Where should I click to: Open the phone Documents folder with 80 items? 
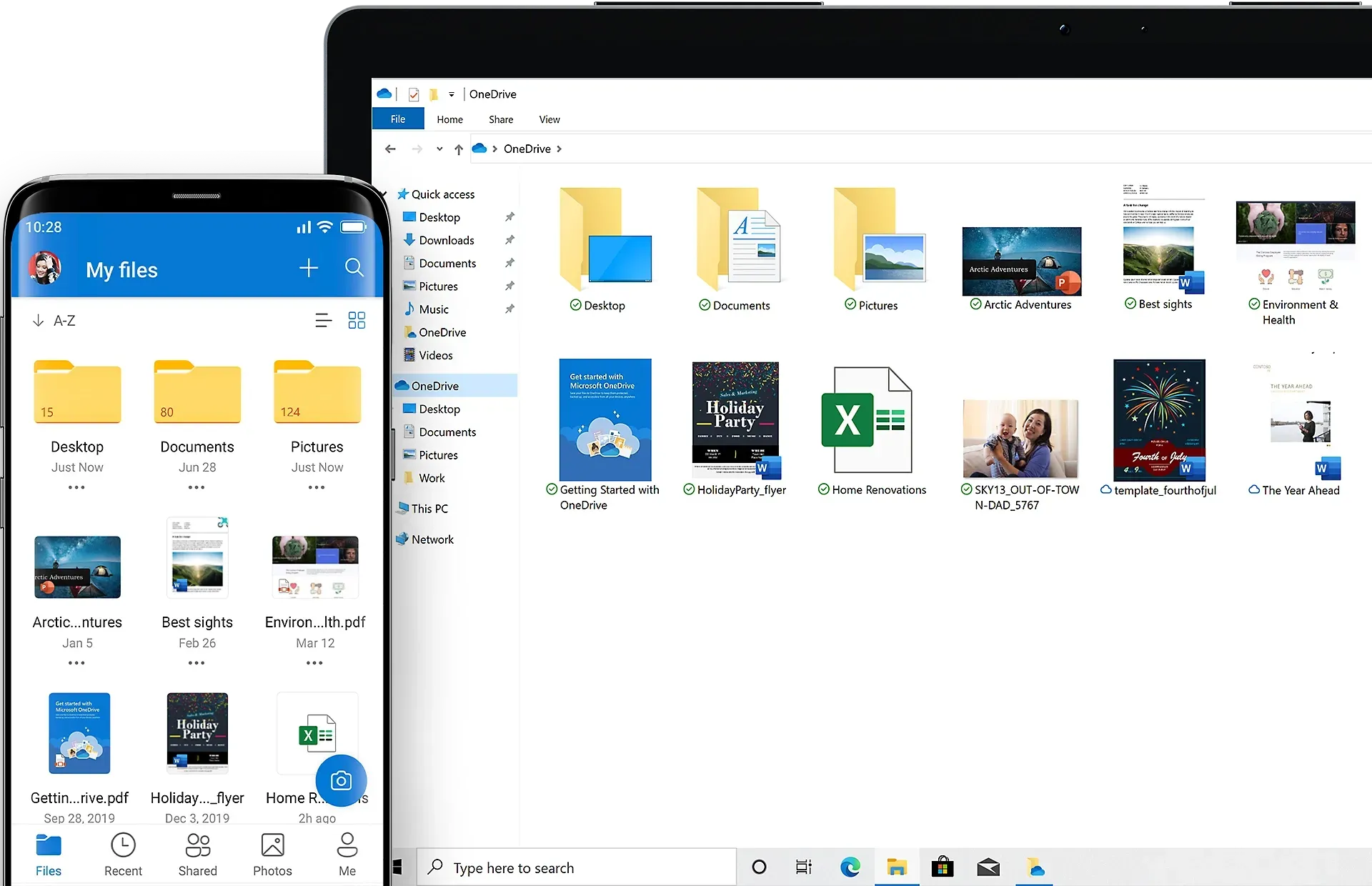point(197,392)
